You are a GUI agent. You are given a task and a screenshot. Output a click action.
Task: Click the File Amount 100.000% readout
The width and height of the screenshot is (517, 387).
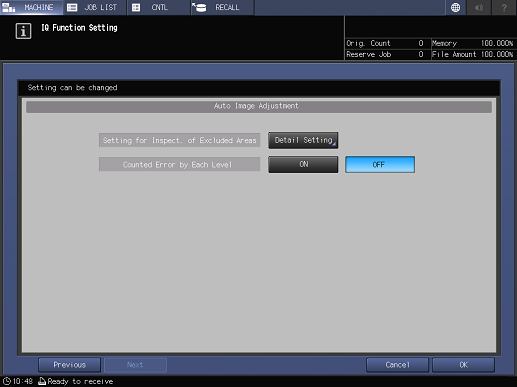(x=473, y=54)
